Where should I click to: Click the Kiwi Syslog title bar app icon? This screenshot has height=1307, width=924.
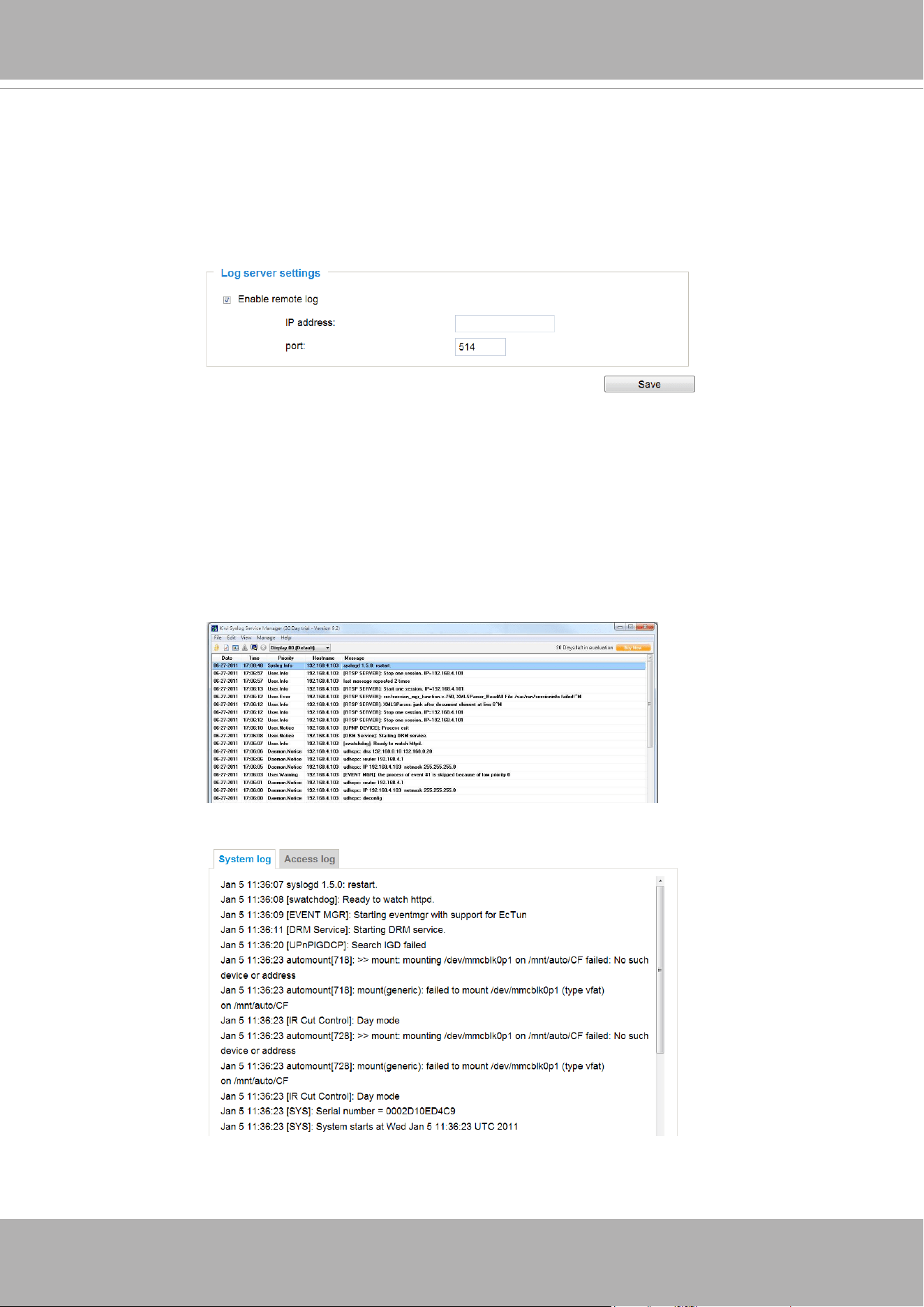215,628
